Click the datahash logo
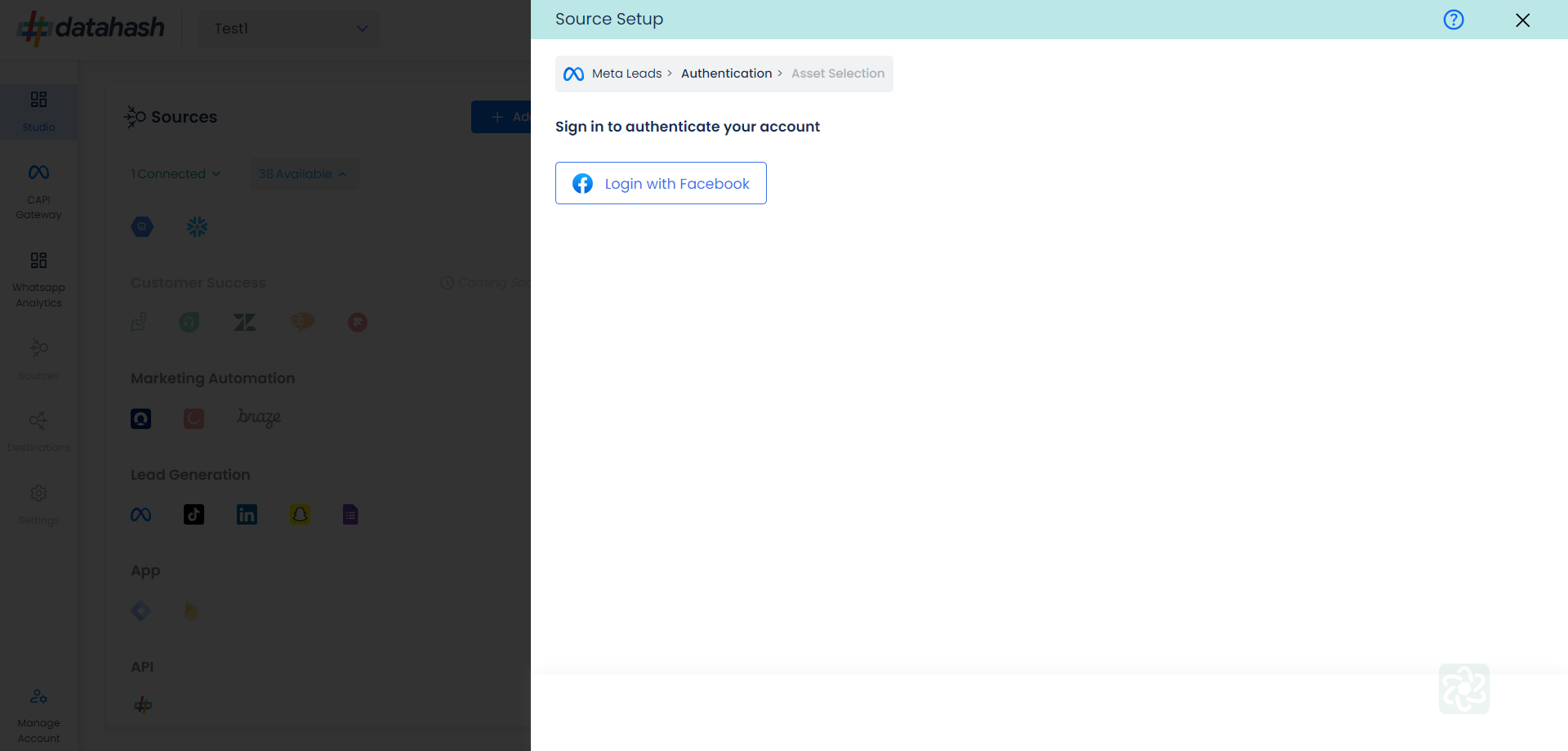This screenshot has height=751, width=1568. click(x=91, y=28)
